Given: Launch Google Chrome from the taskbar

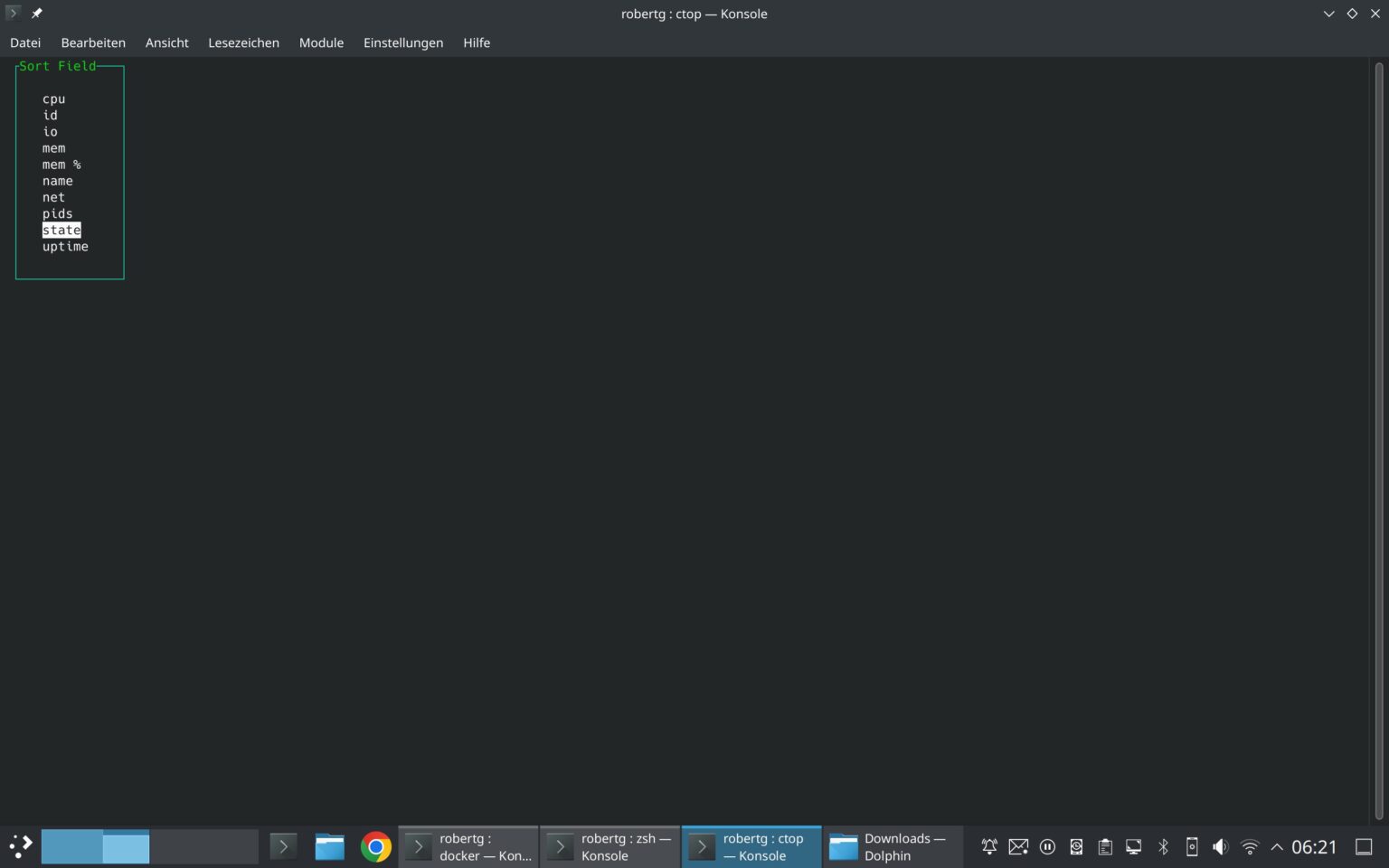Looking at the screenshot, I should pos(376,846).
